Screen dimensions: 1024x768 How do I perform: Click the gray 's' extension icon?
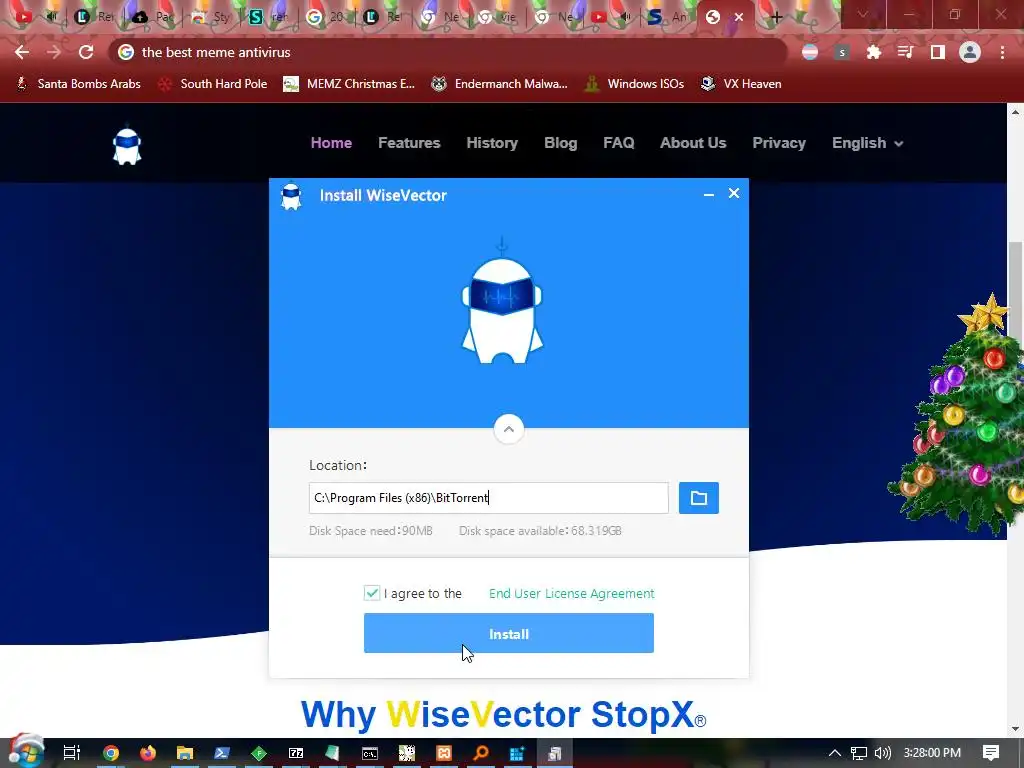pyautogui.click(x=842, y=52)
